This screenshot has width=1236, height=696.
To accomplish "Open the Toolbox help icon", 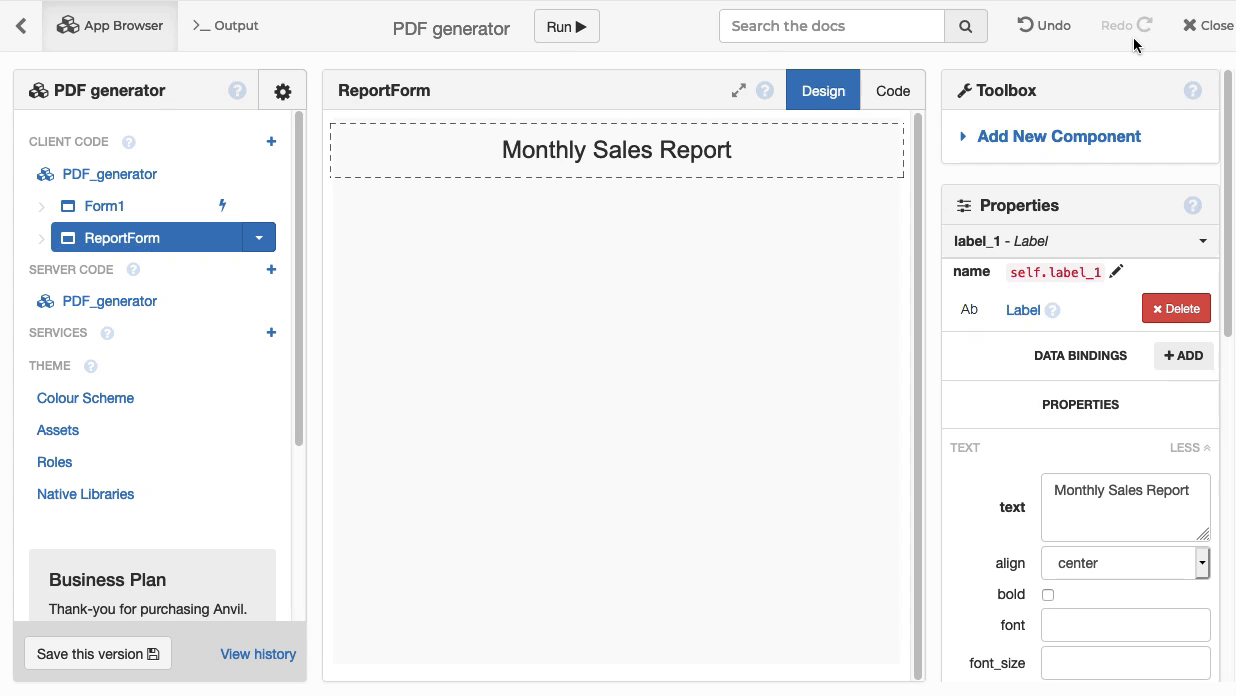I will click(x=1192, y=91).
